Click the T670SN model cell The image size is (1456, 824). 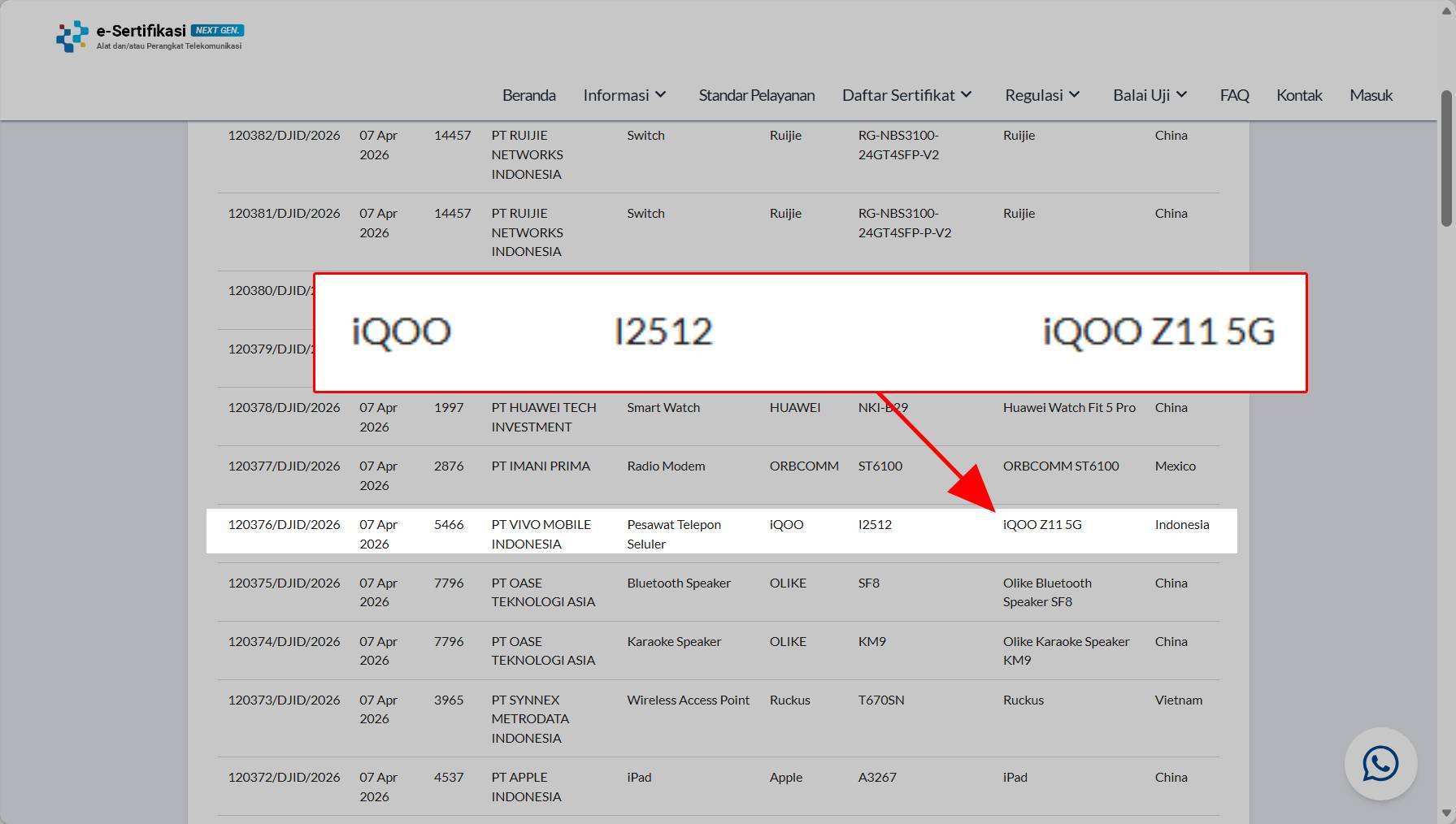pos(881,700)
